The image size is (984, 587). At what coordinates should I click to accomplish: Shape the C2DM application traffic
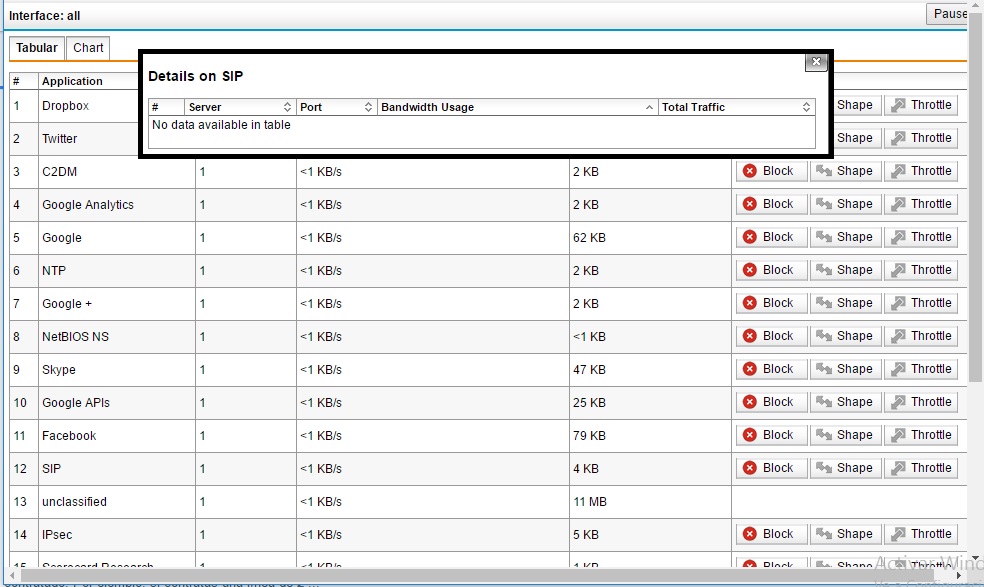coord(845,171)
